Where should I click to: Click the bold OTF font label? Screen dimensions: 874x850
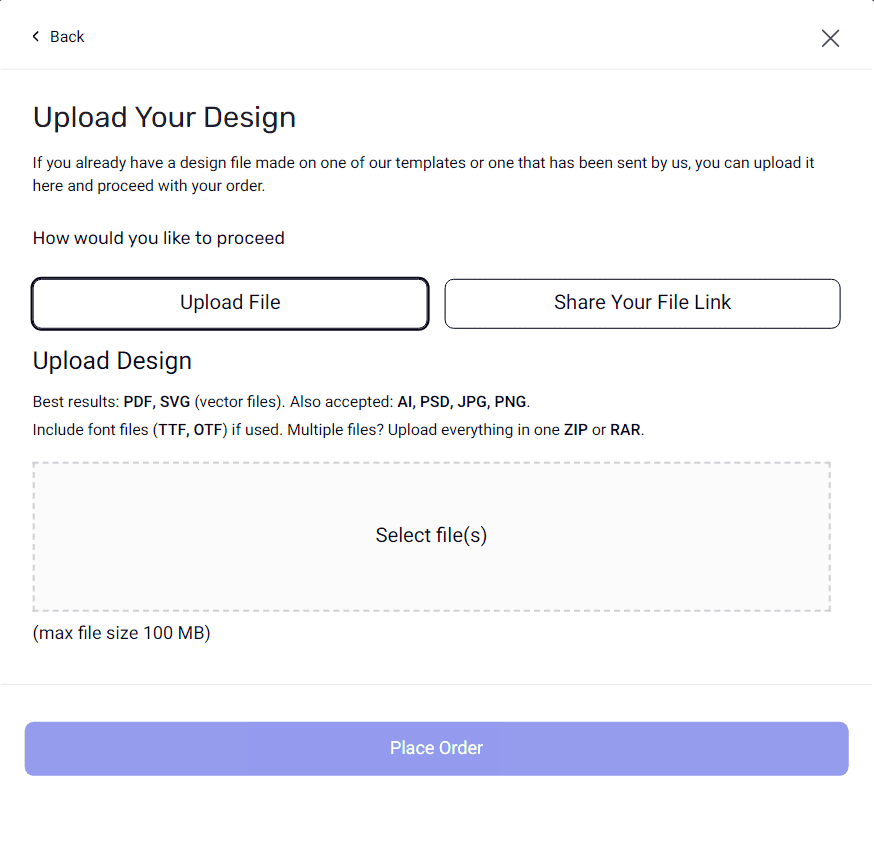pyautogui.click(x=209, y=430)
